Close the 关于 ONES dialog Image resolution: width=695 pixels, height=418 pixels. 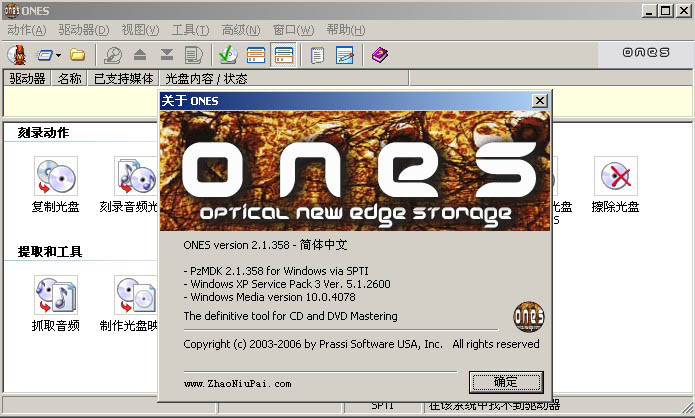pyautogui.click(x=539, y=101)
